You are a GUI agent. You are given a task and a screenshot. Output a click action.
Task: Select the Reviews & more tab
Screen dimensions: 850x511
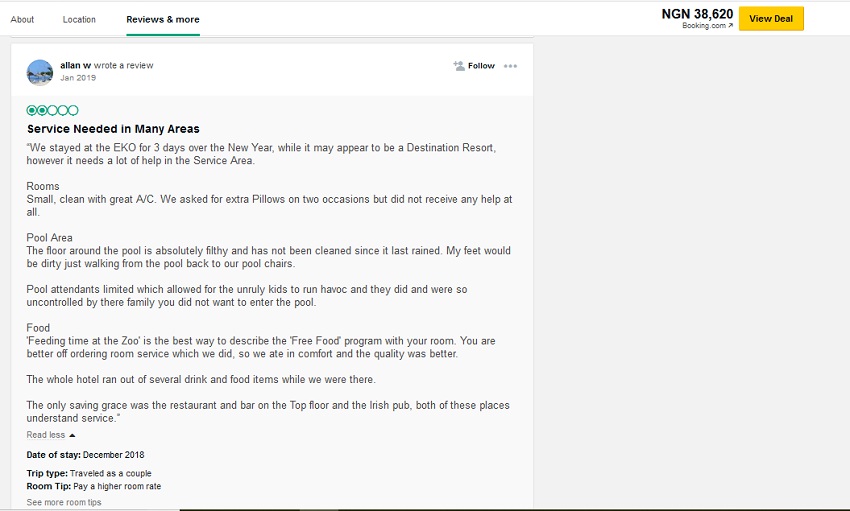click(x=162, y=19)
